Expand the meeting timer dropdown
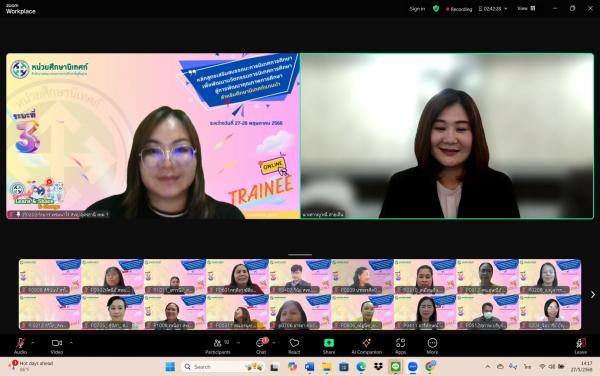Screen dimensions: 600x376 [x=506, y=8]
